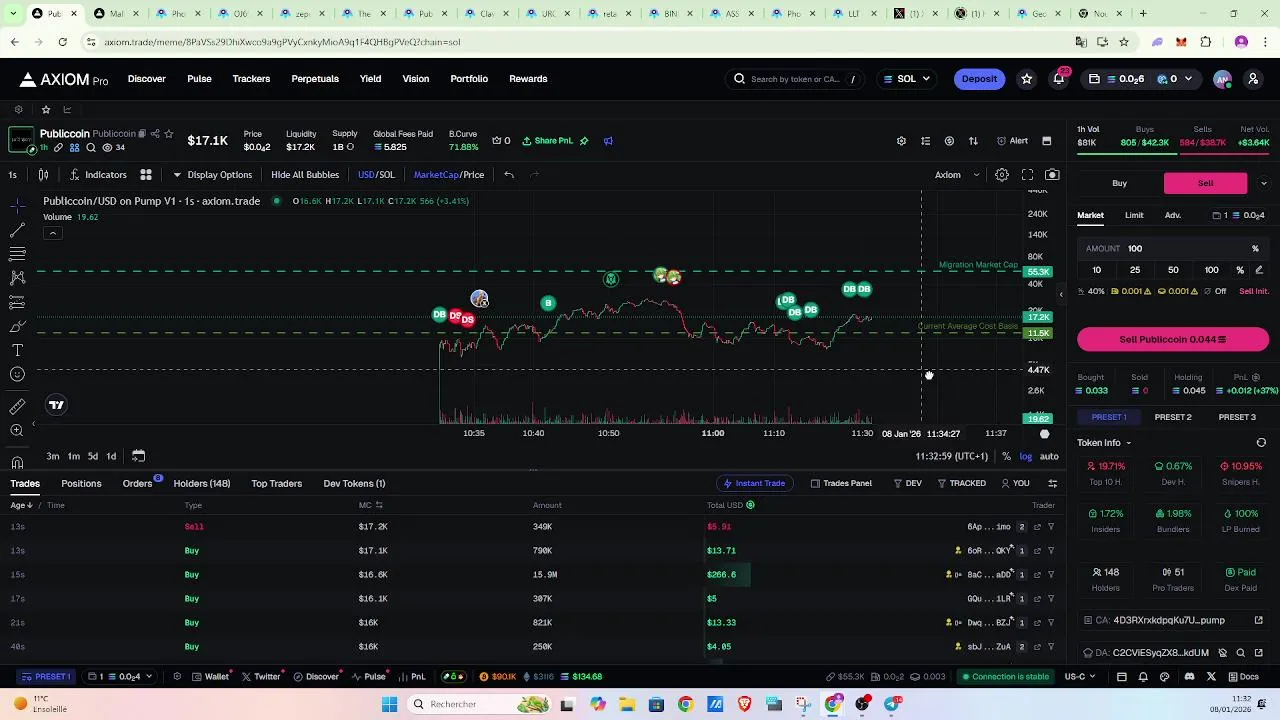This screenshot has width=1280, height=720.
Task: Open the date range calendar icon
Action: (138, 456)
